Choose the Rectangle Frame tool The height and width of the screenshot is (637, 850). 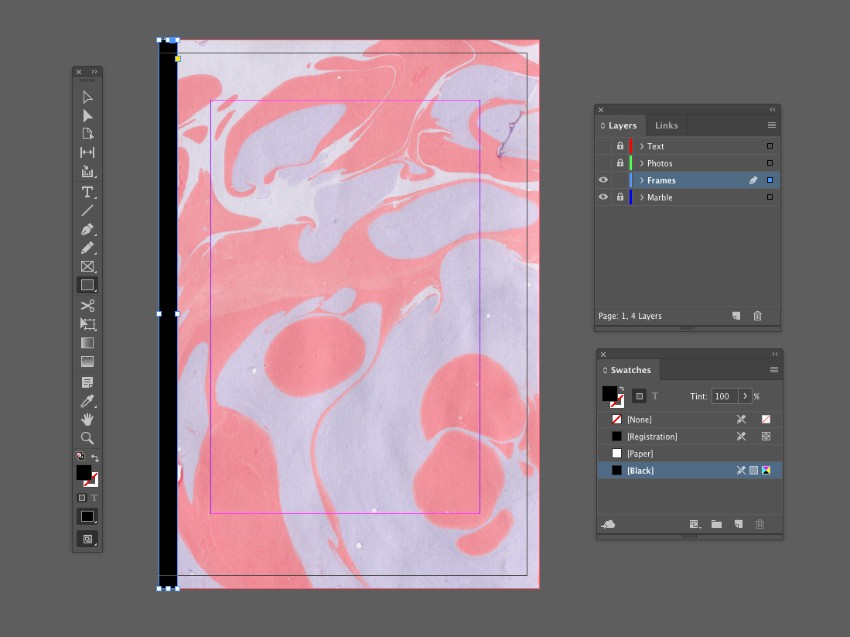[x=87, y=266]
